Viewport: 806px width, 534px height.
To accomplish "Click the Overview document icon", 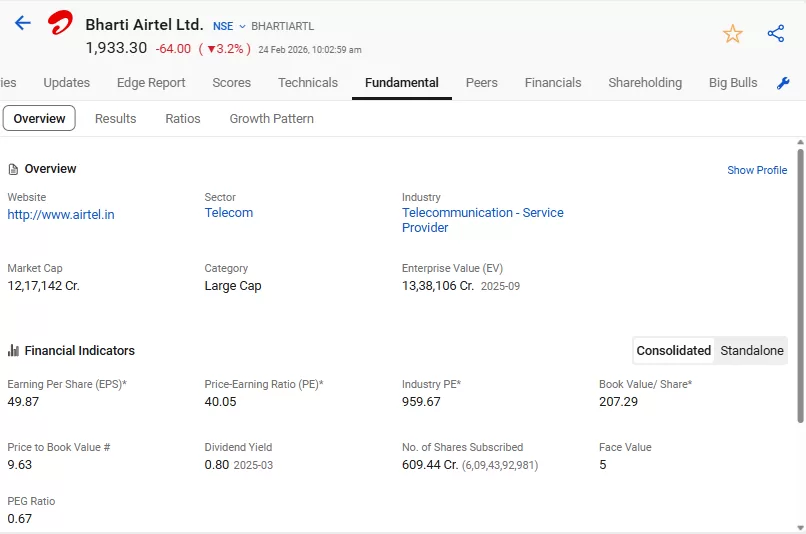I will pos(13,169).
